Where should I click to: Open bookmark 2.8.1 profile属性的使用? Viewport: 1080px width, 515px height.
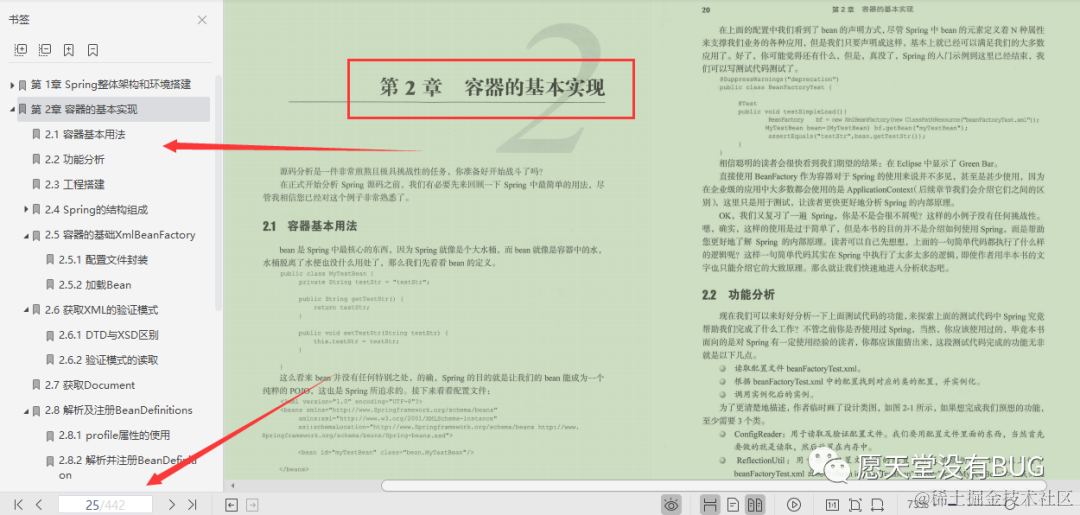point(114,435)
